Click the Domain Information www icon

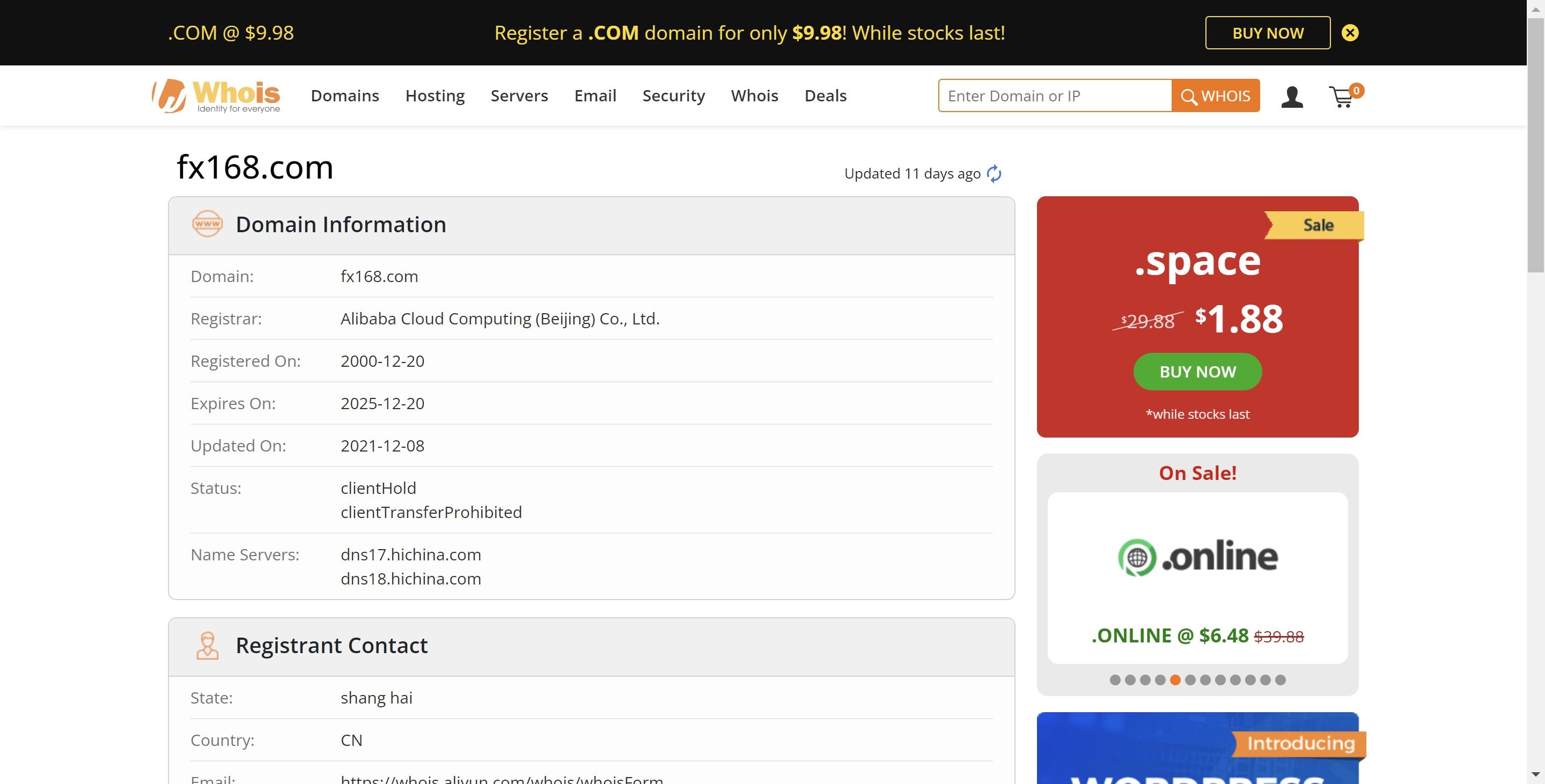pos(208,224)
